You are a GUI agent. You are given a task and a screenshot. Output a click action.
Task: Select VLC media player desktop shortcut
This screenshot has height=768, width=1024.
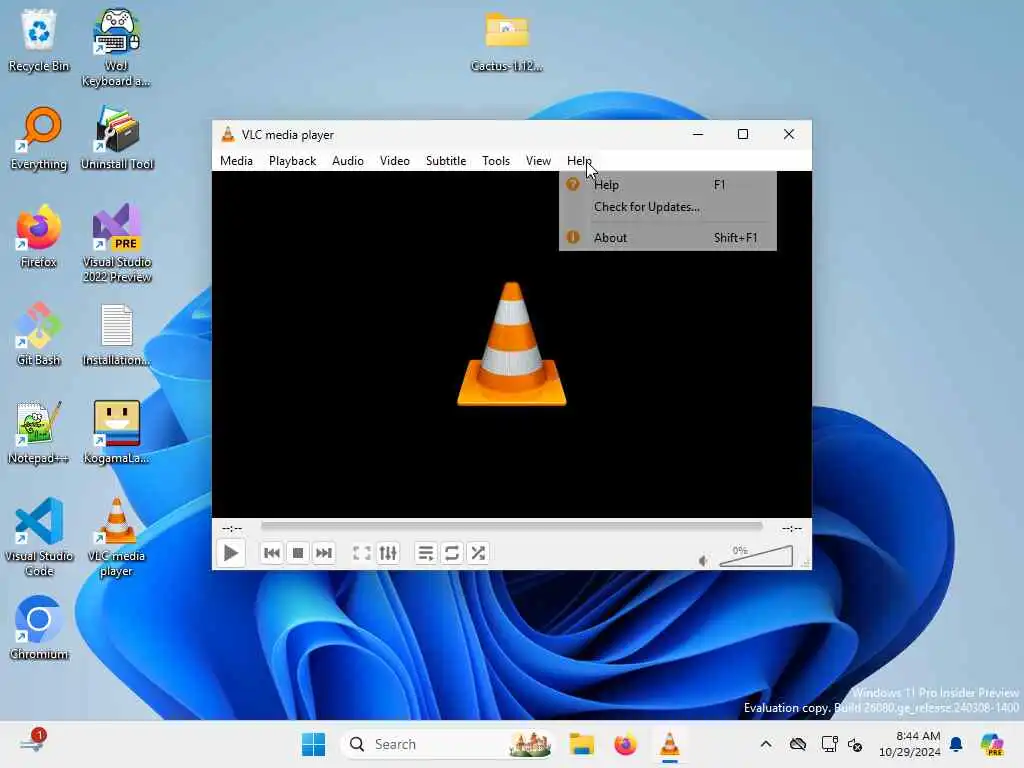pyautogui.click(x=117, y=537)
